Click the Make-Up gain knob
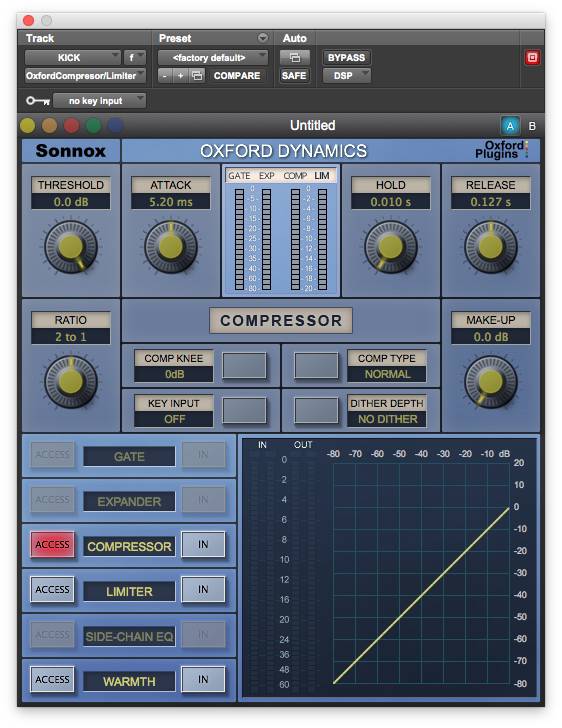Viewport: 562px width, 728px height. [490, 382]
